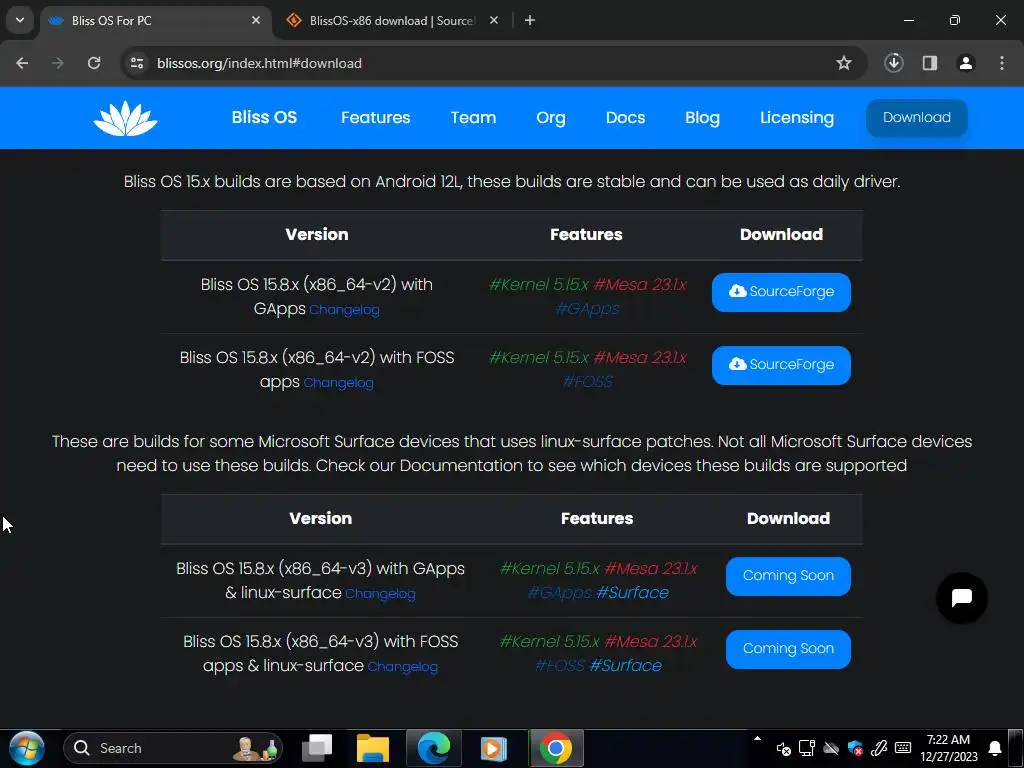Show hidden system tray icons
This screenshot has height=768, width=1024.
758,739
